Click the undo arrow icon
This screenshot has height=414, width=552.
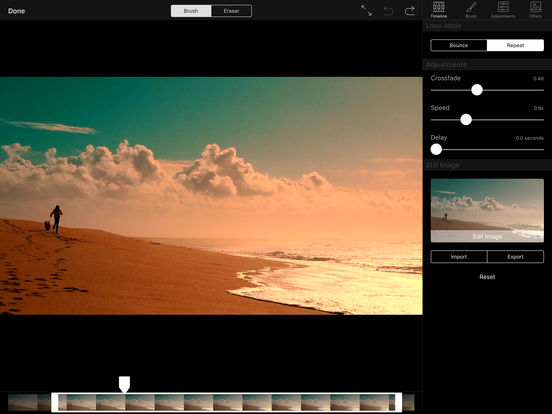pyautogui.click(x=388, y=11)
